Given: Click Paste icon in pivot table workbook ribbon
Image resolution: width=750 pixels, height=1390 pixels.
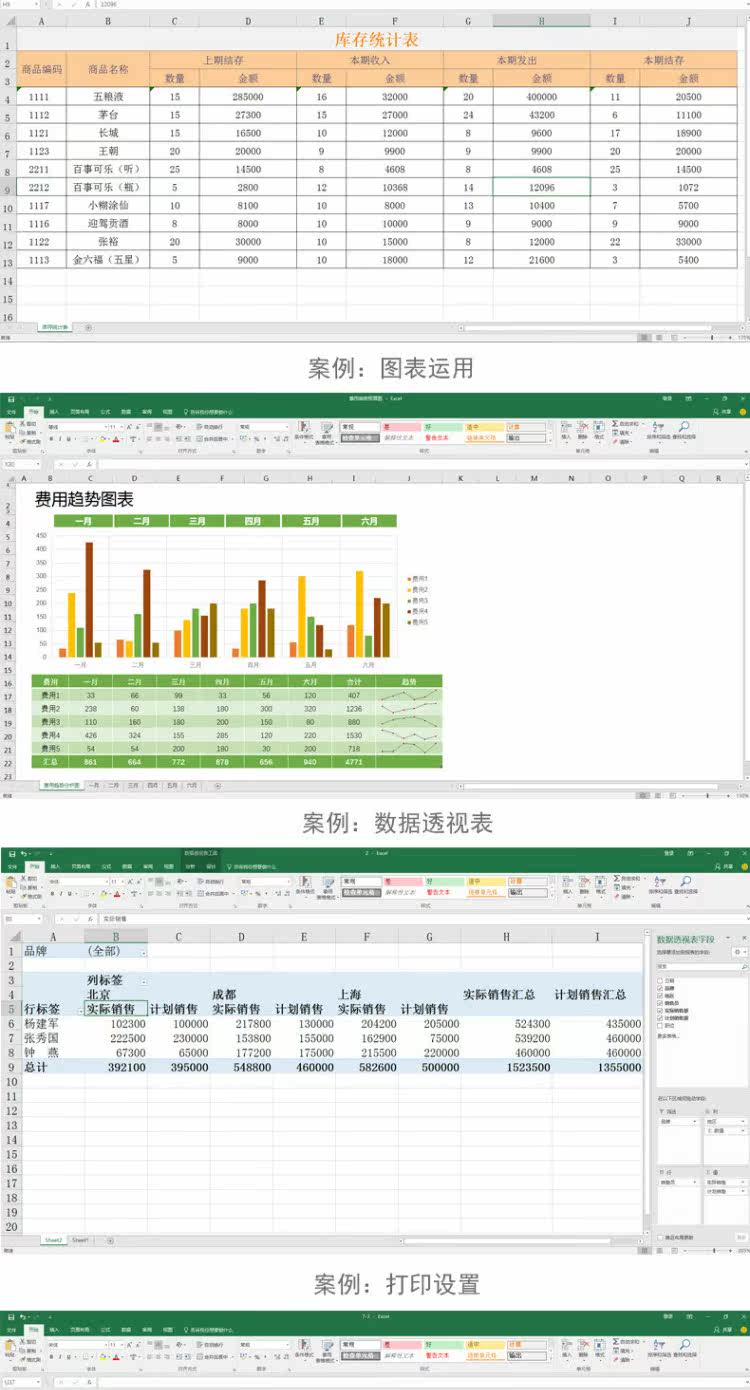Looking at the screenshot, I should click(9, 882).
